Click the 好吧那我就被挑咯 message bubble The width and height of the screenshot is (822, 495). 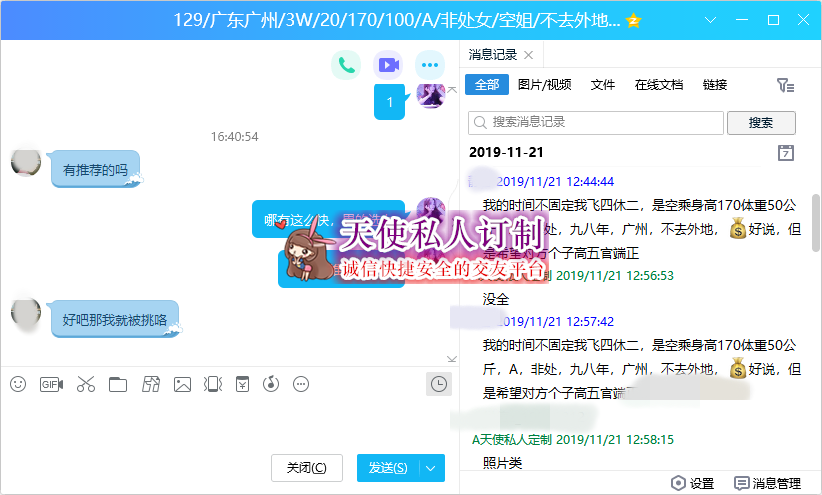tap(115, 319)
